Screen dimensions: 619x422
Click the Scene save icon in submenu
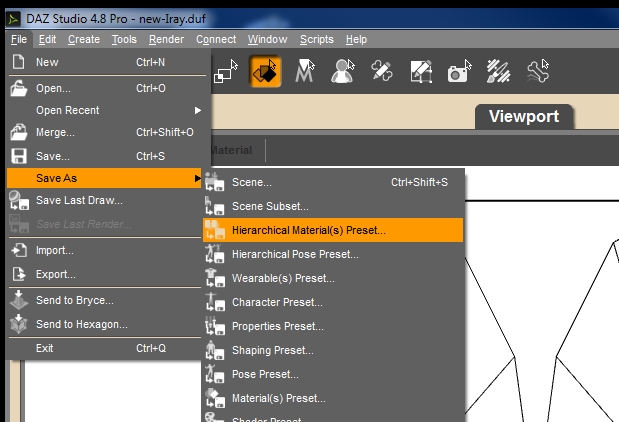click(215, 182)
